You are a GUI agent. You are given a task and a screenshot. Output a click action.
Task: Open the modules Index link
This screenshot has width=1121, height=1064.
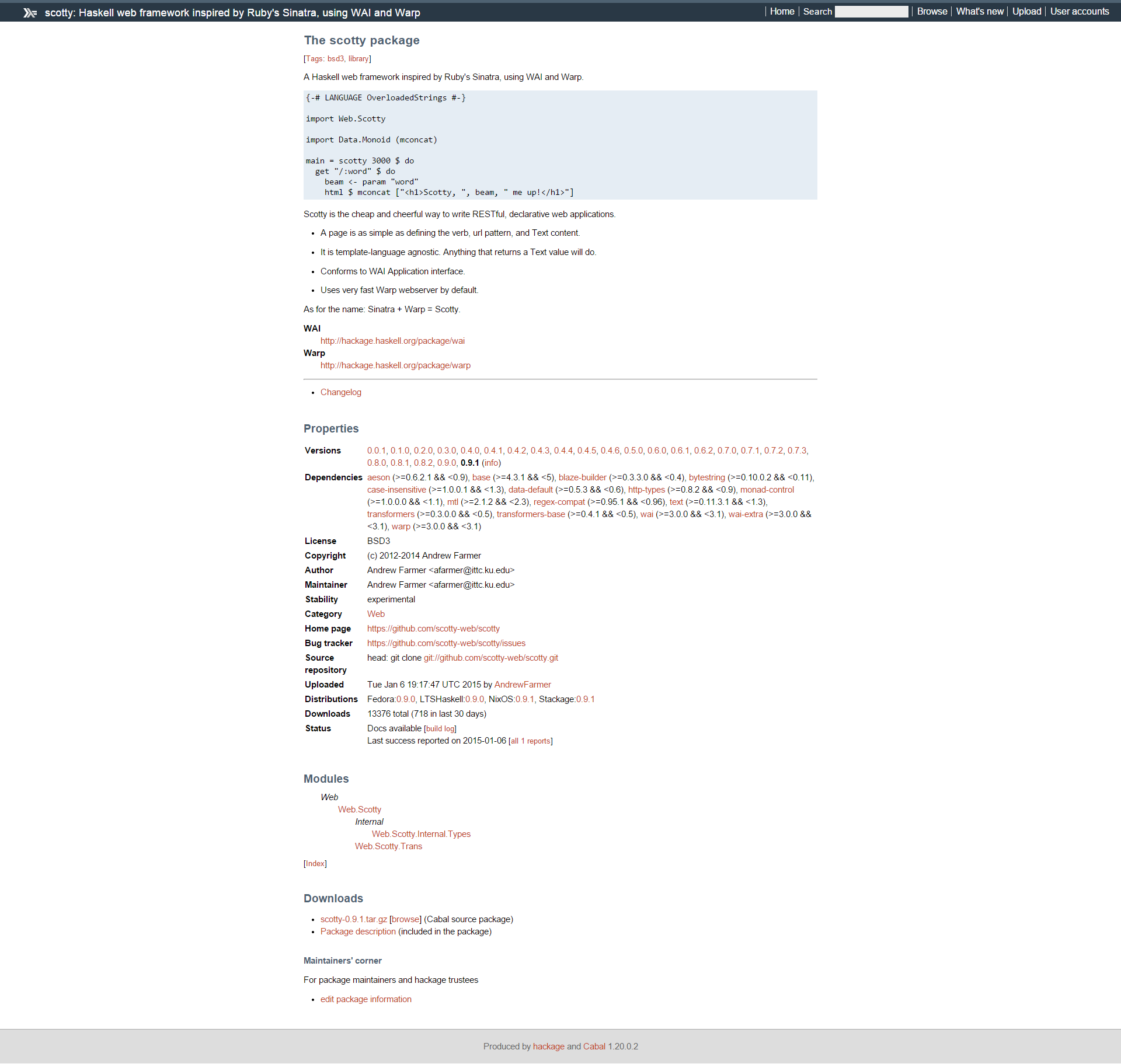pos(315,864)
